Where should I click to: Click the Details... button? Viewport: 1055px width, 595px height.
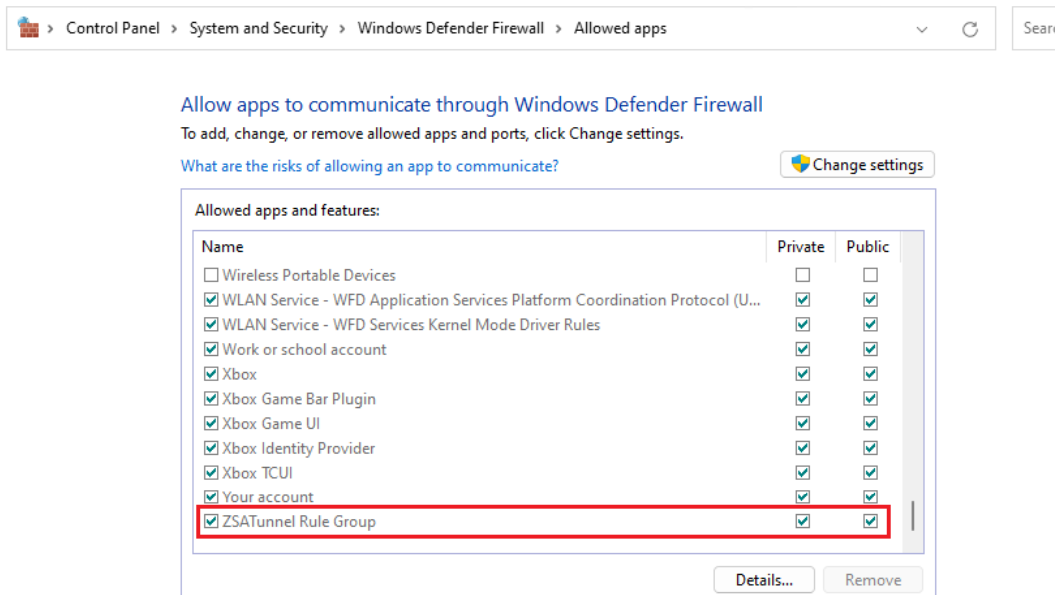click(764, 580)
